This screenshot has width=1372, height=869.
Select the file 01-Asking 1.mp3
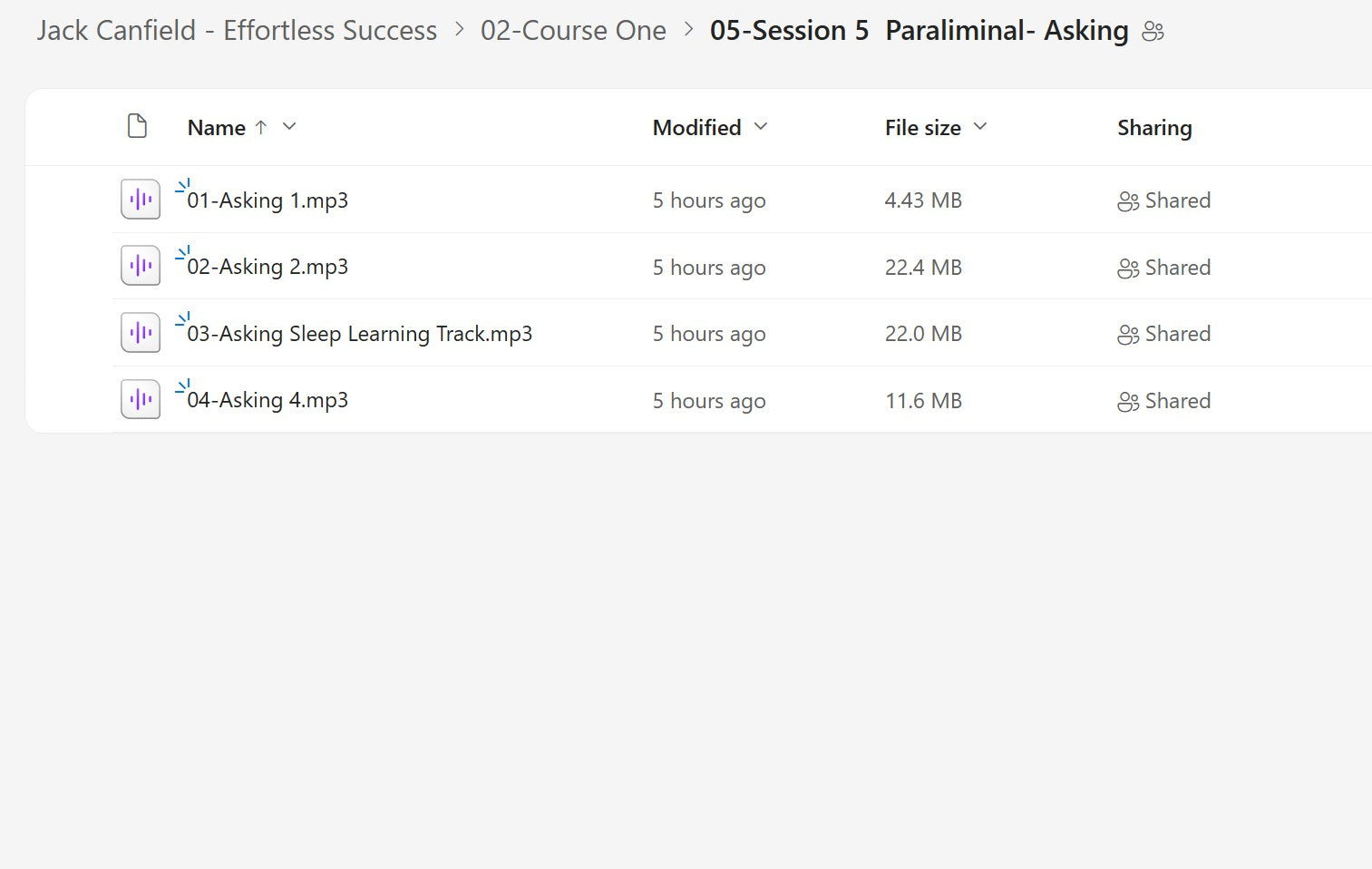(268, 200)
